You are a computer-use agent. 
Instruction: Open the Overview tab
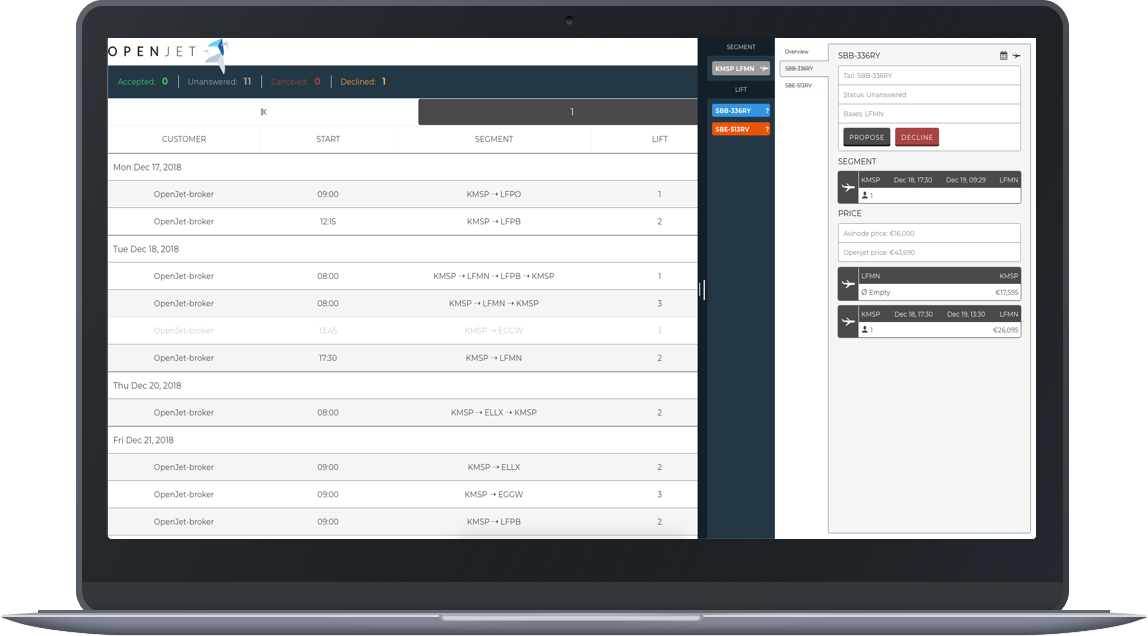[797, 51]
